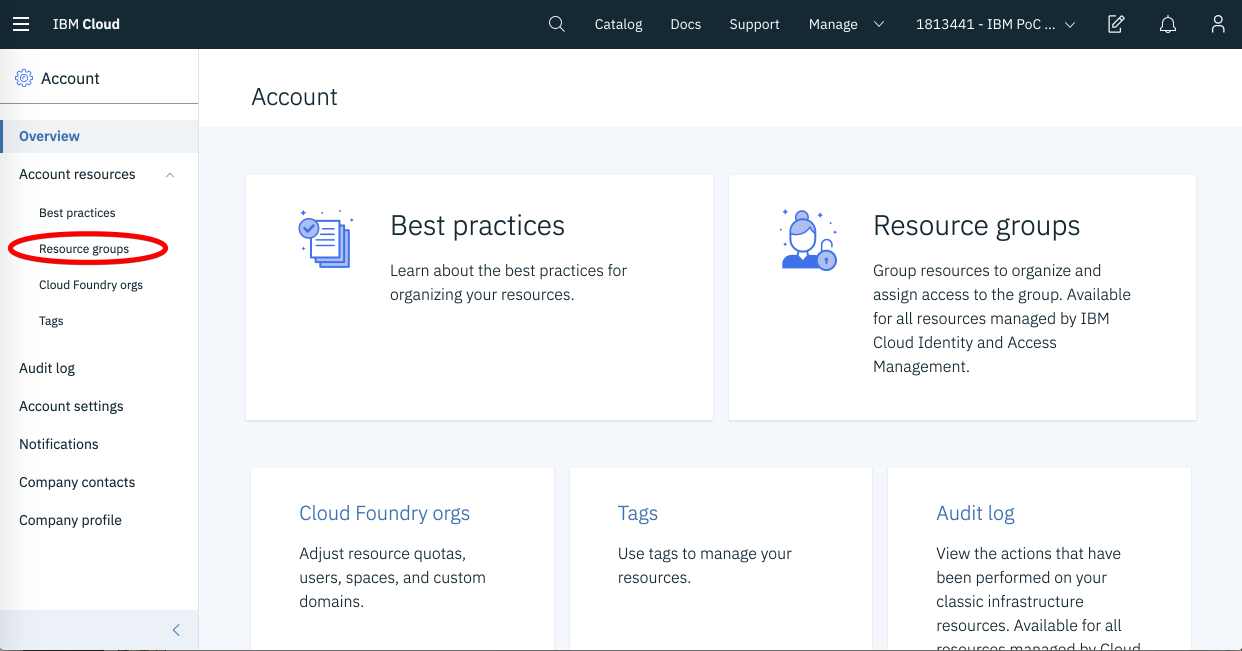Open the Tags card link
The width and height of the screenshot is (1242, 651).
click(638, 514)
